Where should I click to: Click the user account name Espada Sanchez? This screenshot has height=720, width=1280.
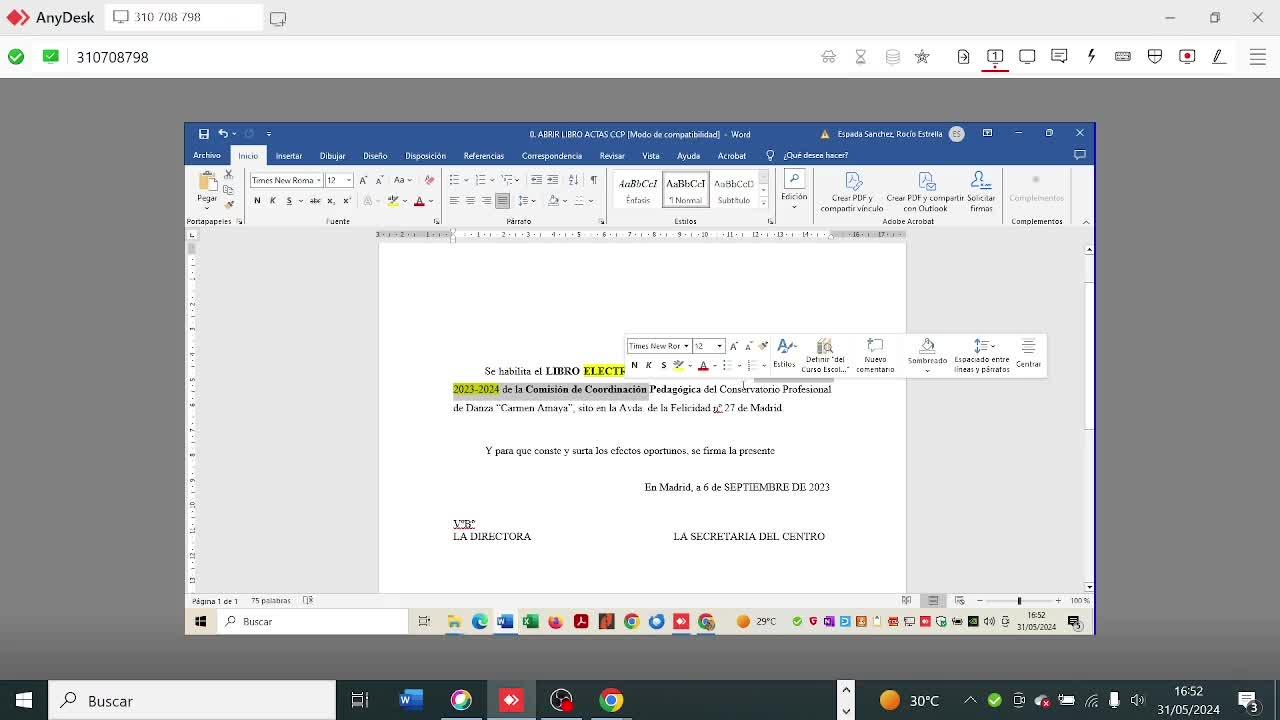pos(890,134)
